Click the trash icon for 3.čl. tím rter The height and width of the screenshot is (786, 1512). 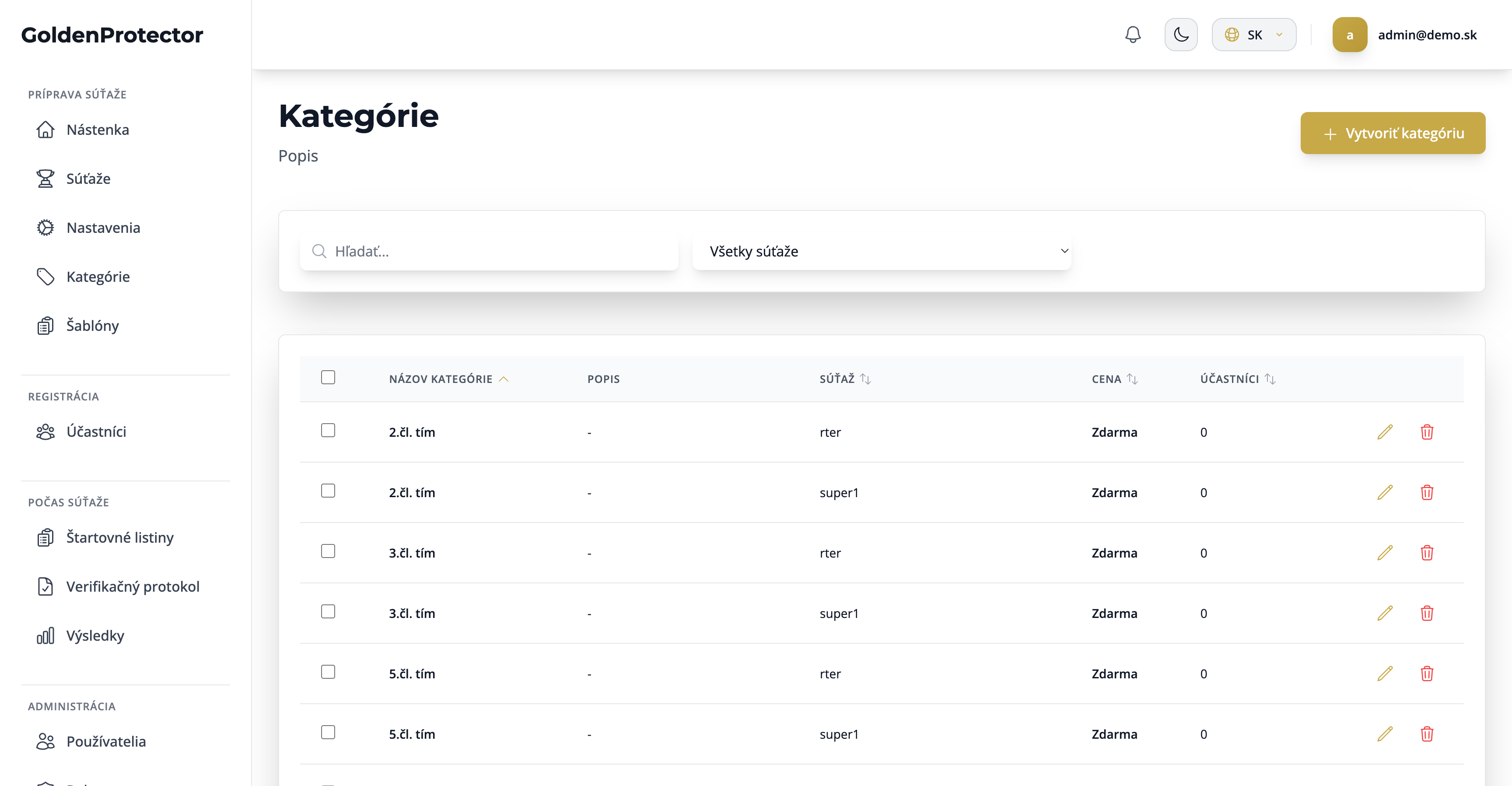1426,553
